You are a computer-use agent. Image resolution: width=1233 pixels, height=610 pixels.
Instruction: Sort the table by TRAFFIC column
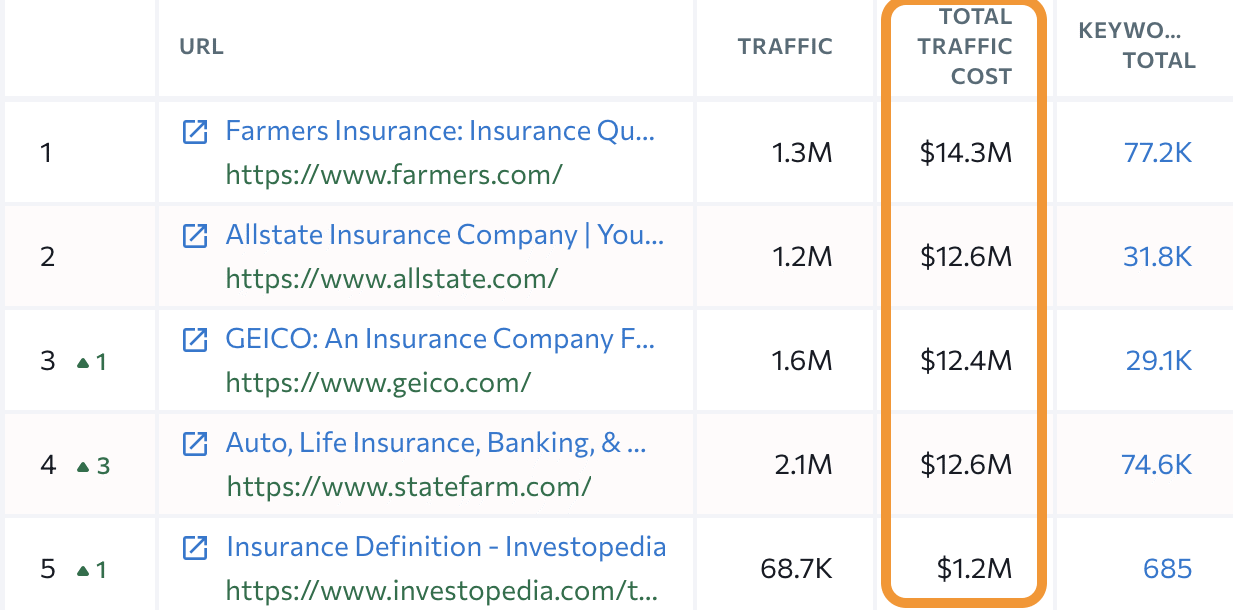point(785,46)
